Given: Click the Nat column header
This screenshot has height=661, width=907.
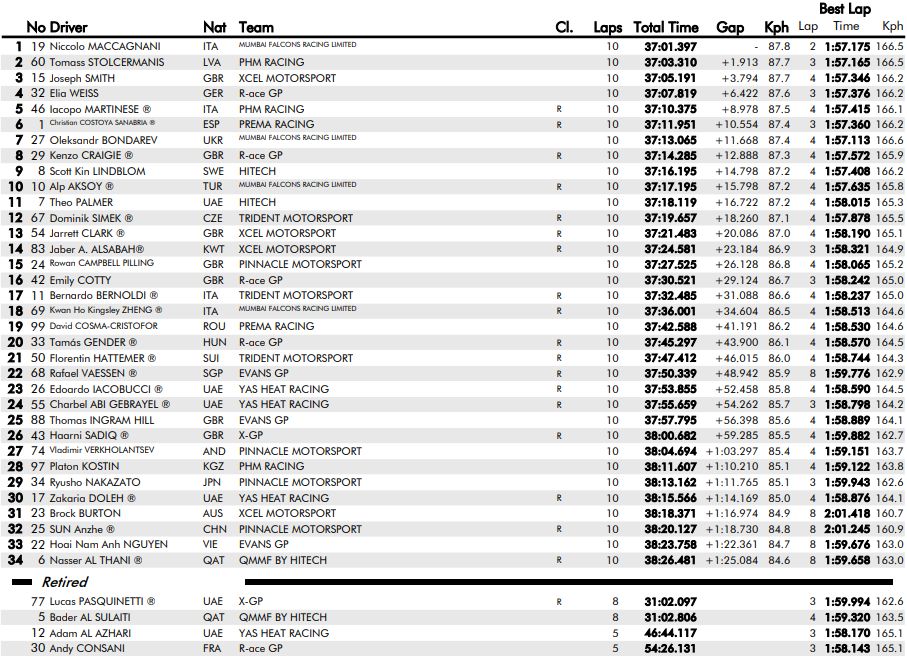Looking at the screenshot, I should point(214,27).
